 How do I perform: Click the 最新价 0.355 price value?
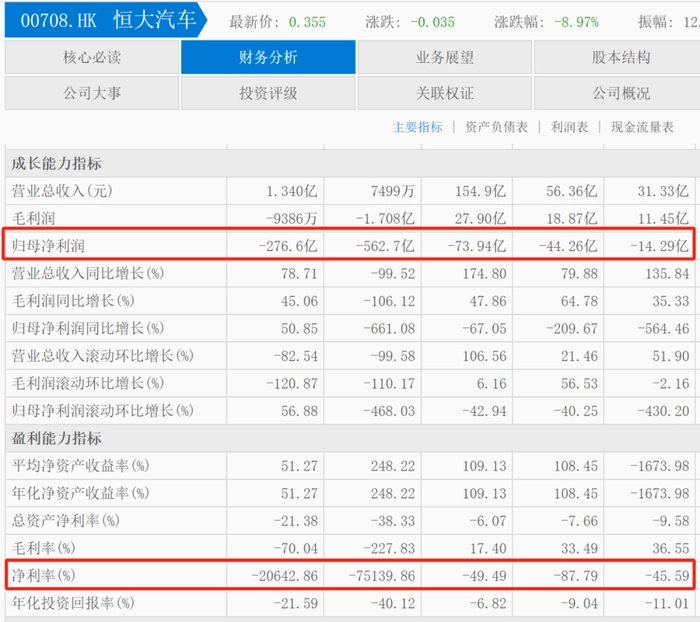pyautogui.click(x=307, y=22)
